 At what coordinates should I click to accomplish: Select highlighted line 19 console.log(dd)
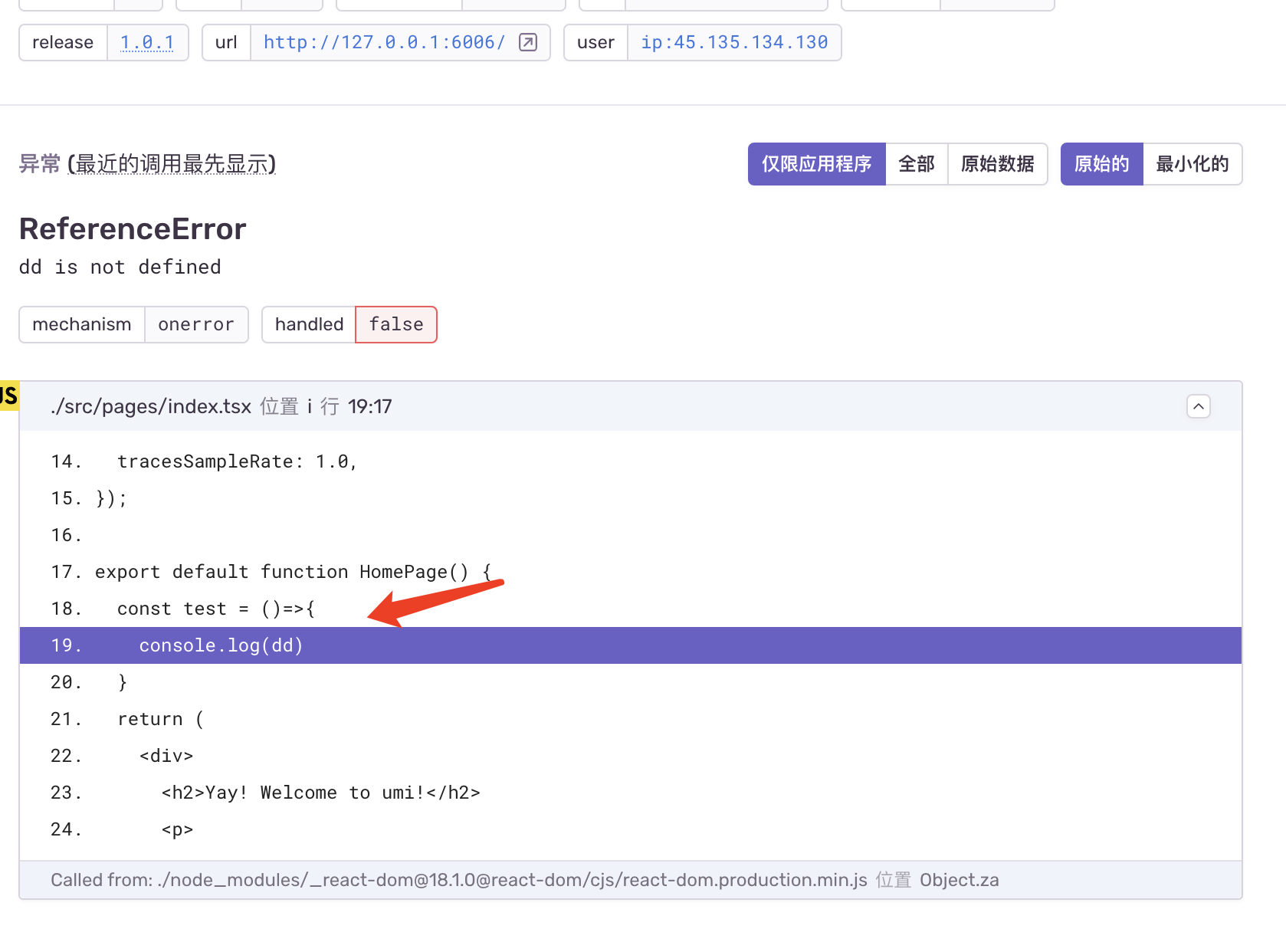[631, 645]
